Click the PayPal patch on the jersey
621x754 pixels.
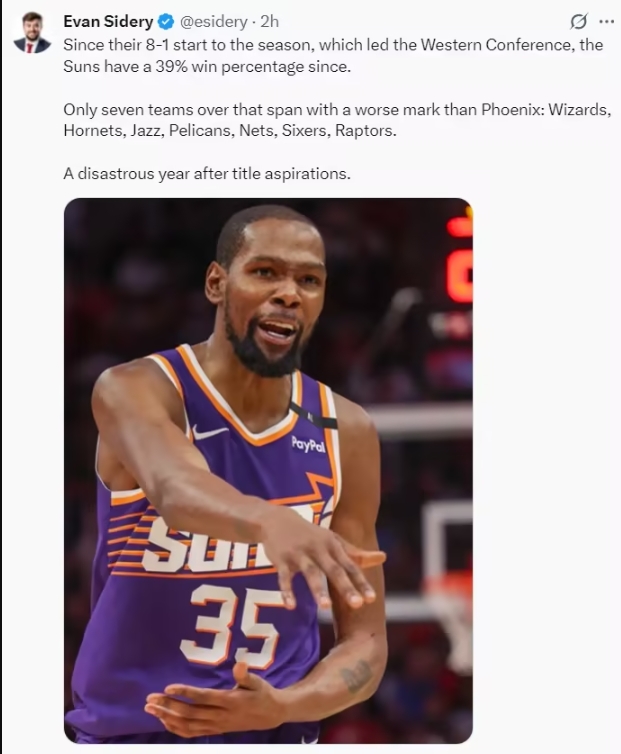308,444
